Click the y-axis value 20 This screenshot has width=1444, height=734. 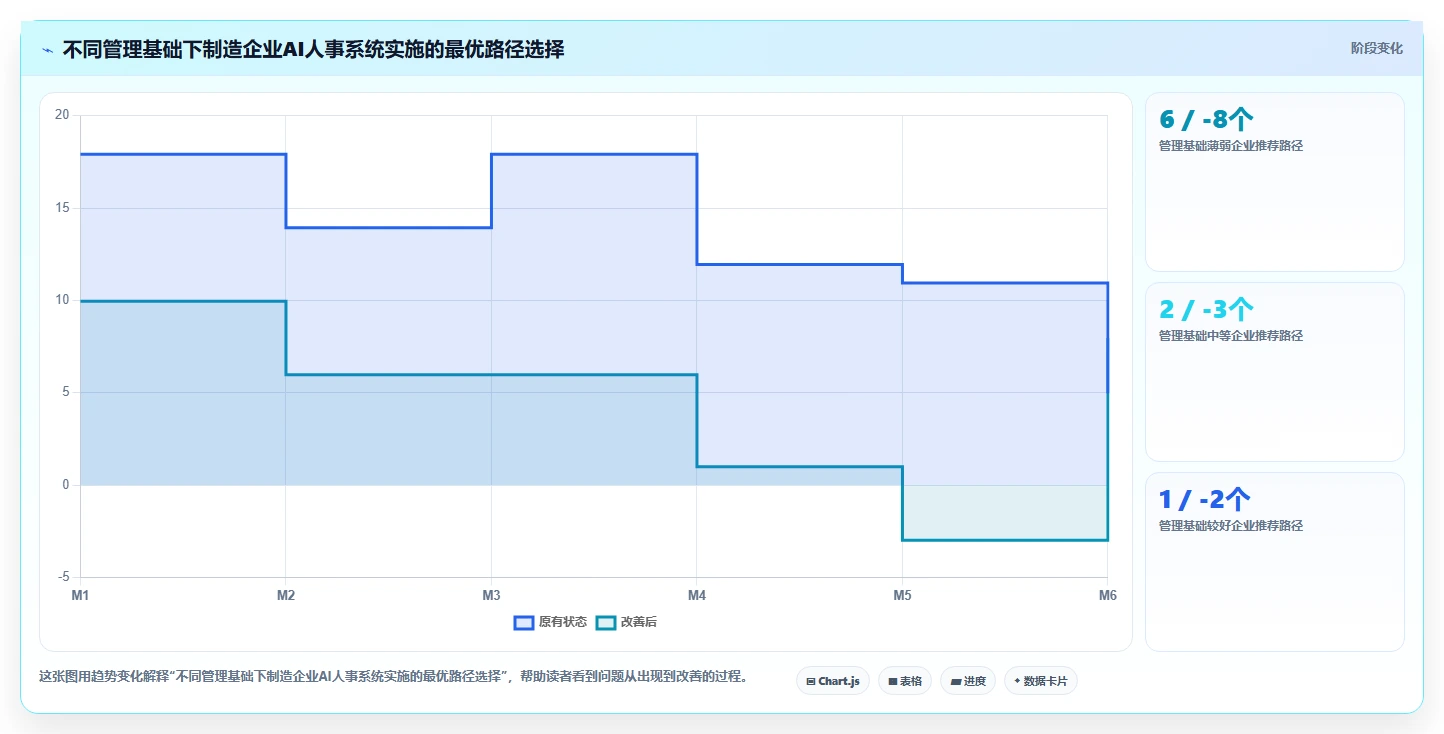[62, 115]
